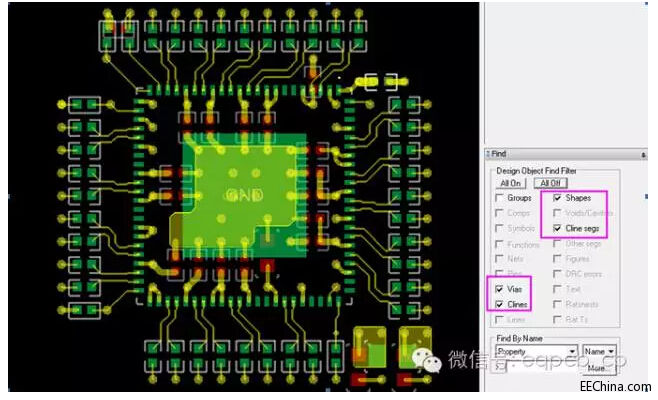Enable the Text find filter checkbox
This screenshot has height=400, width=658.
point(558,288)
